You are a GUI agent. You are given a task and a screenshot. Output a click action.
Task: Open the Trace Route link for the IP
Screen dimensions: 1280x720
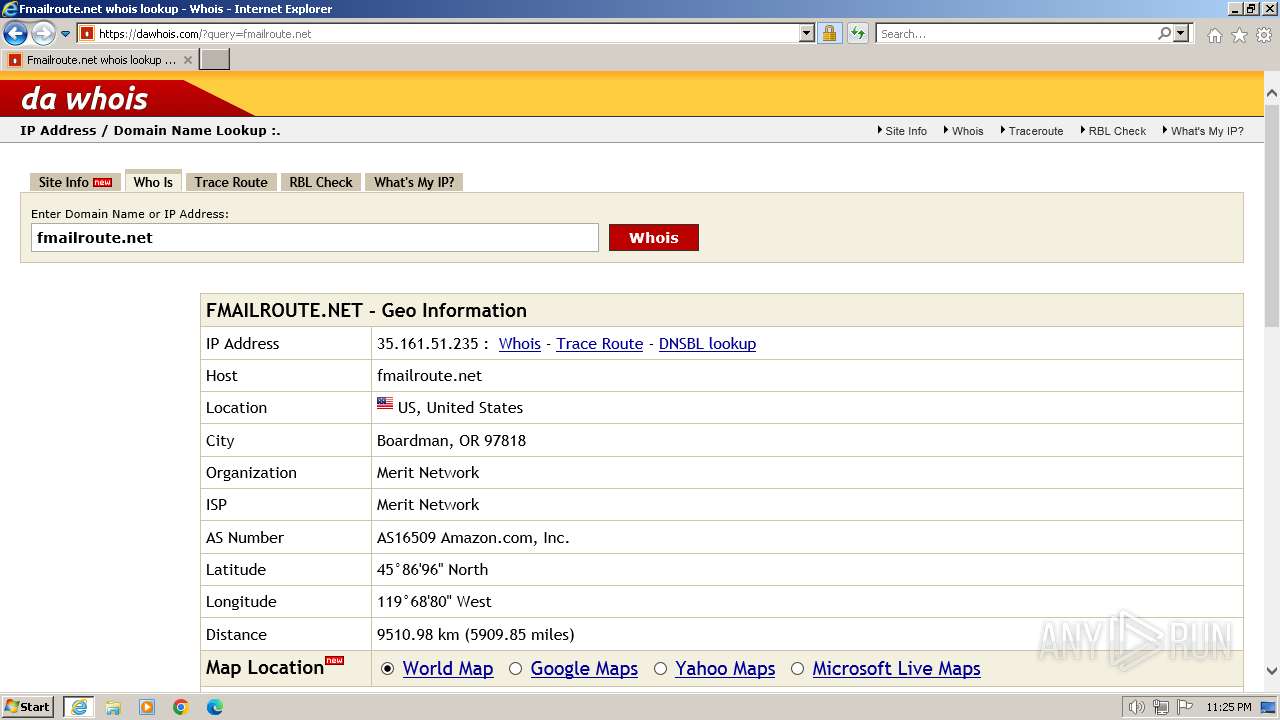[x=599, y=343]
